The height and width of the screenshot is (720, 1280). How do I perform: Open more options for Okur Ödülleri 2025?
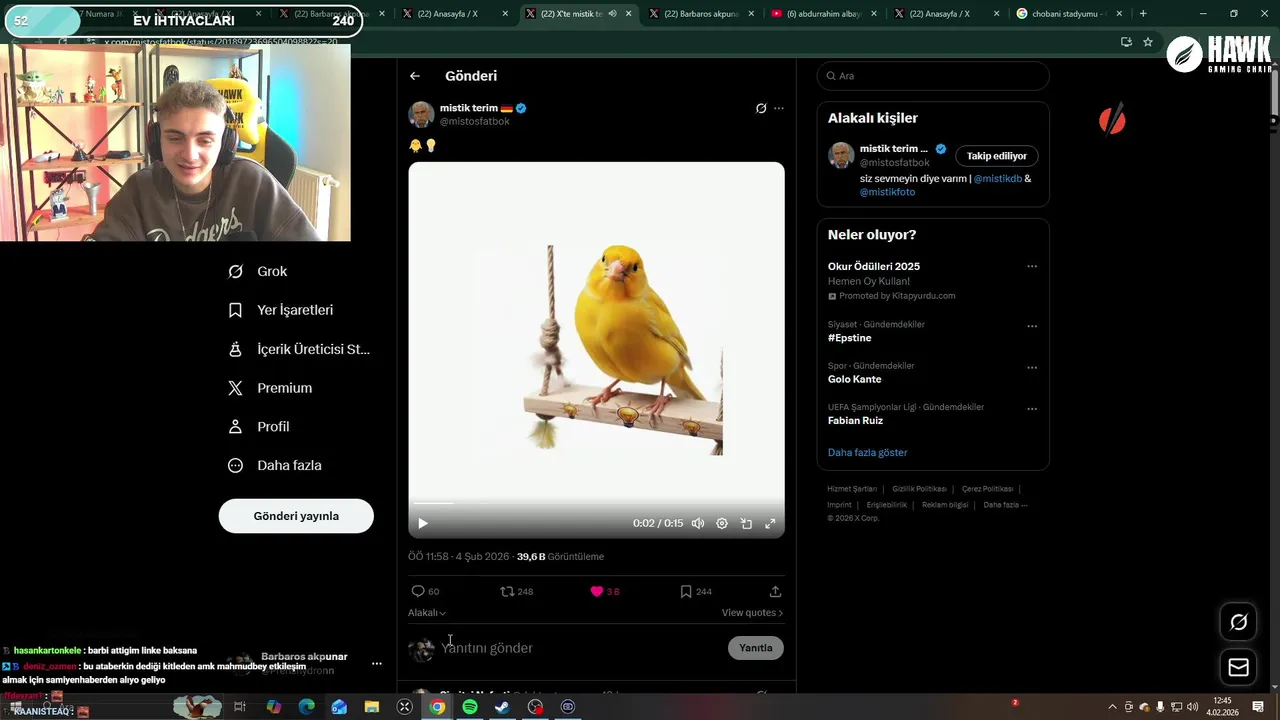(x=1032, y=267)
